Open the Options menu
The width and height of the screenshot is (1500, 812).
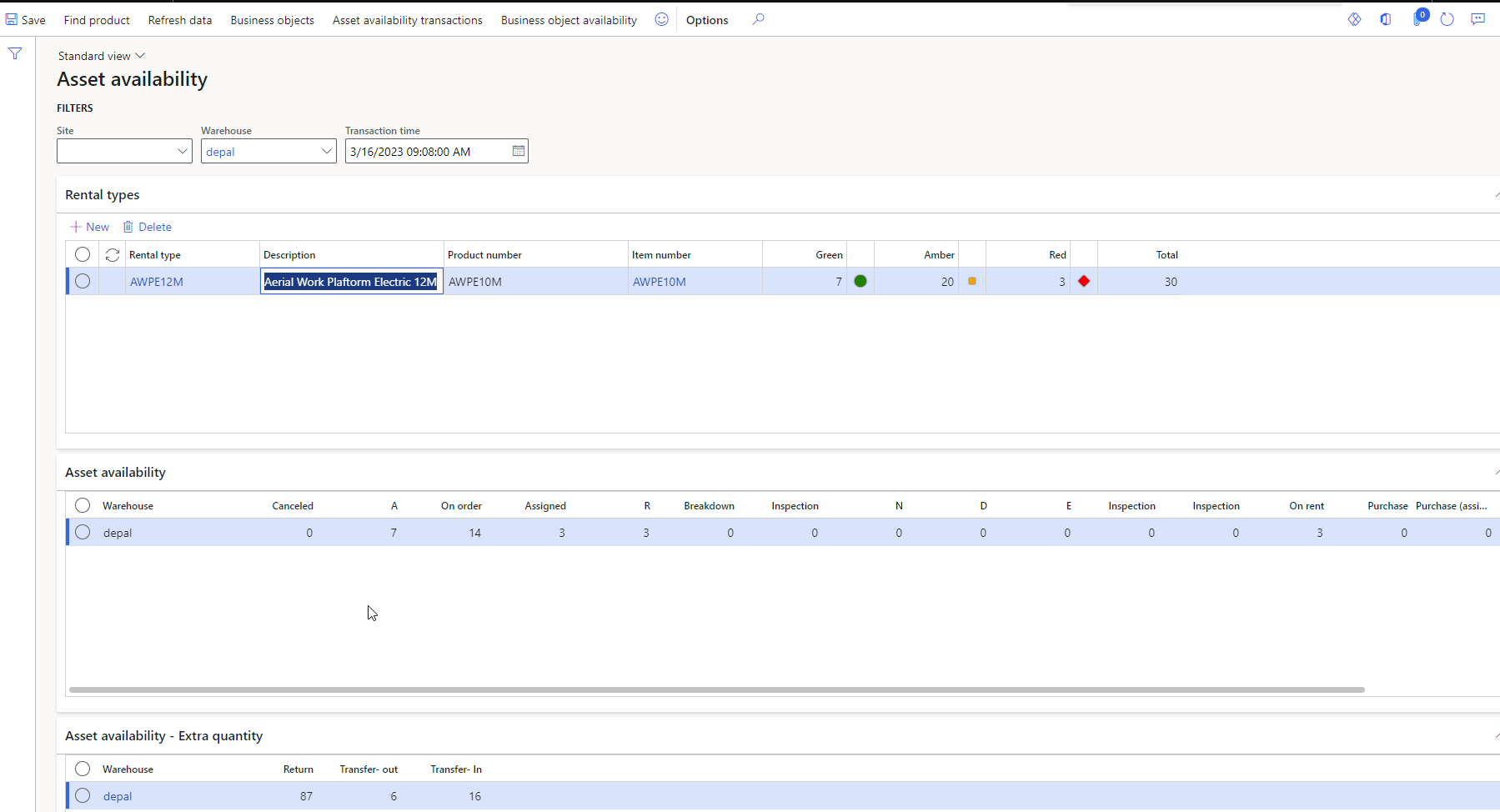pyautogui.click(x=706, y=19)
